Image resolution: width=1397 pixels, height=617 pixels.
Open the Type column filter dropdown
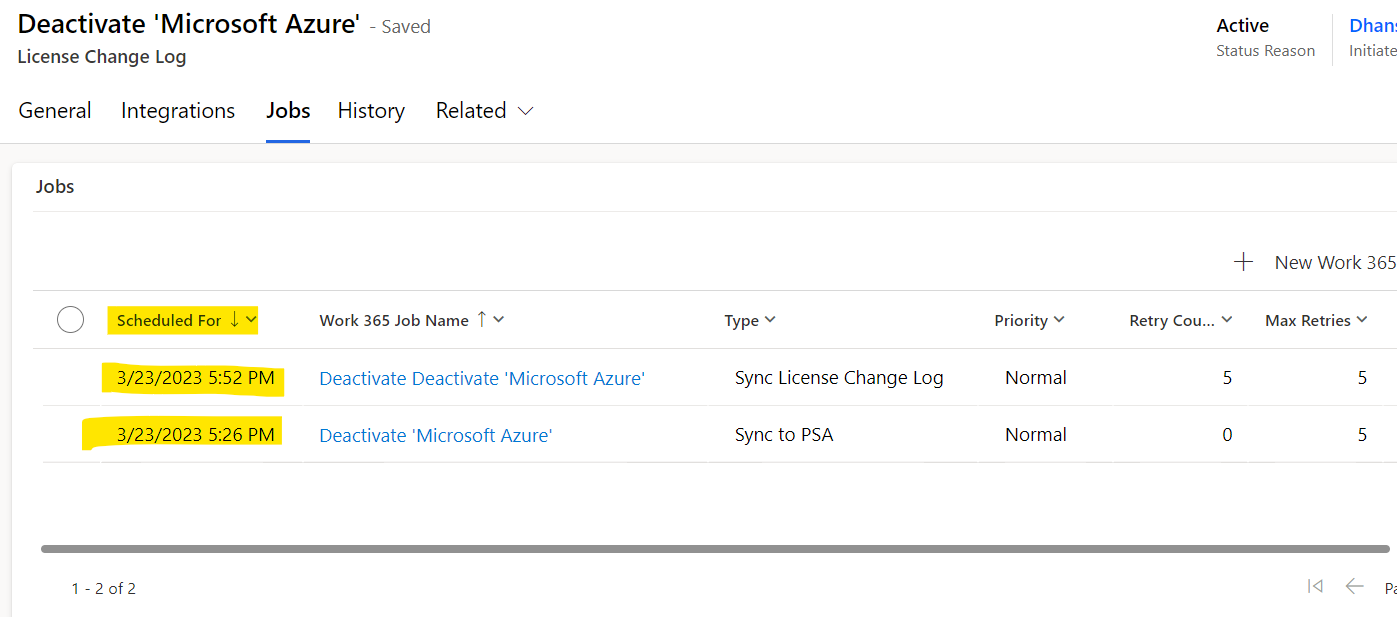coord(770,320)
